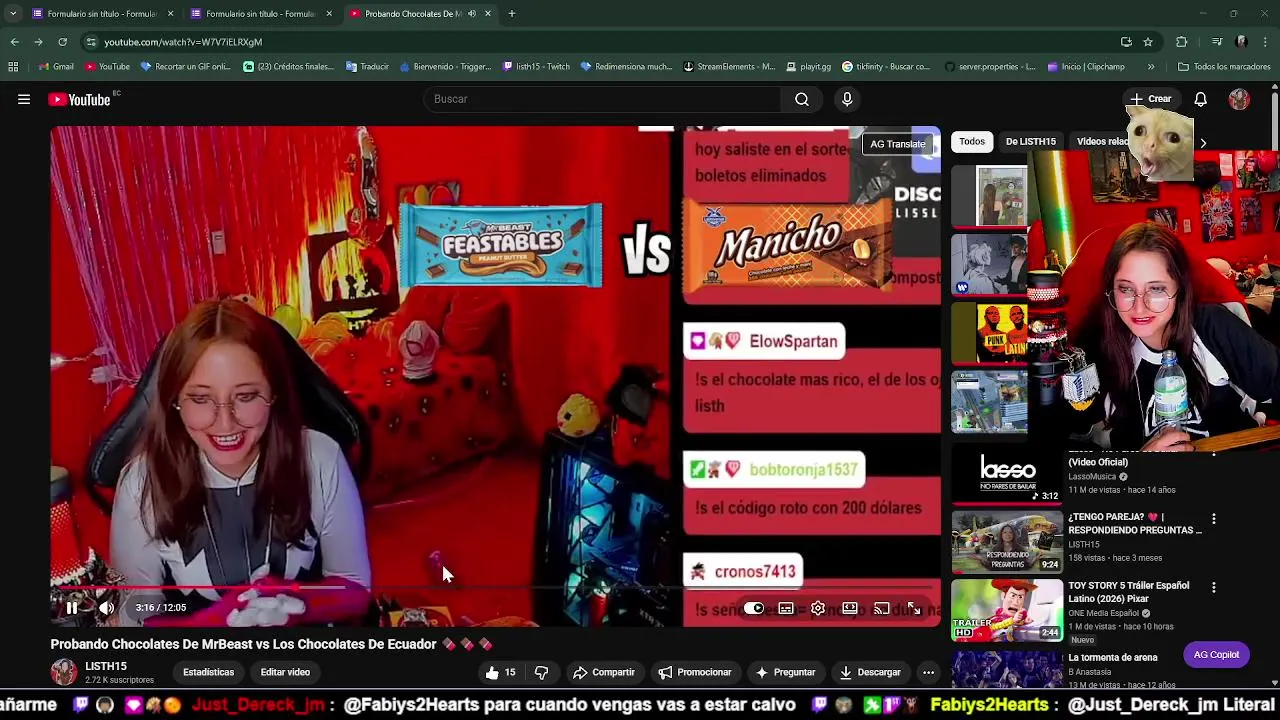Image resolution: width=1280 pixels, height=720 pixels.
Task: Open the browser extensions puzzle icon
Action: click(1182, 42)
